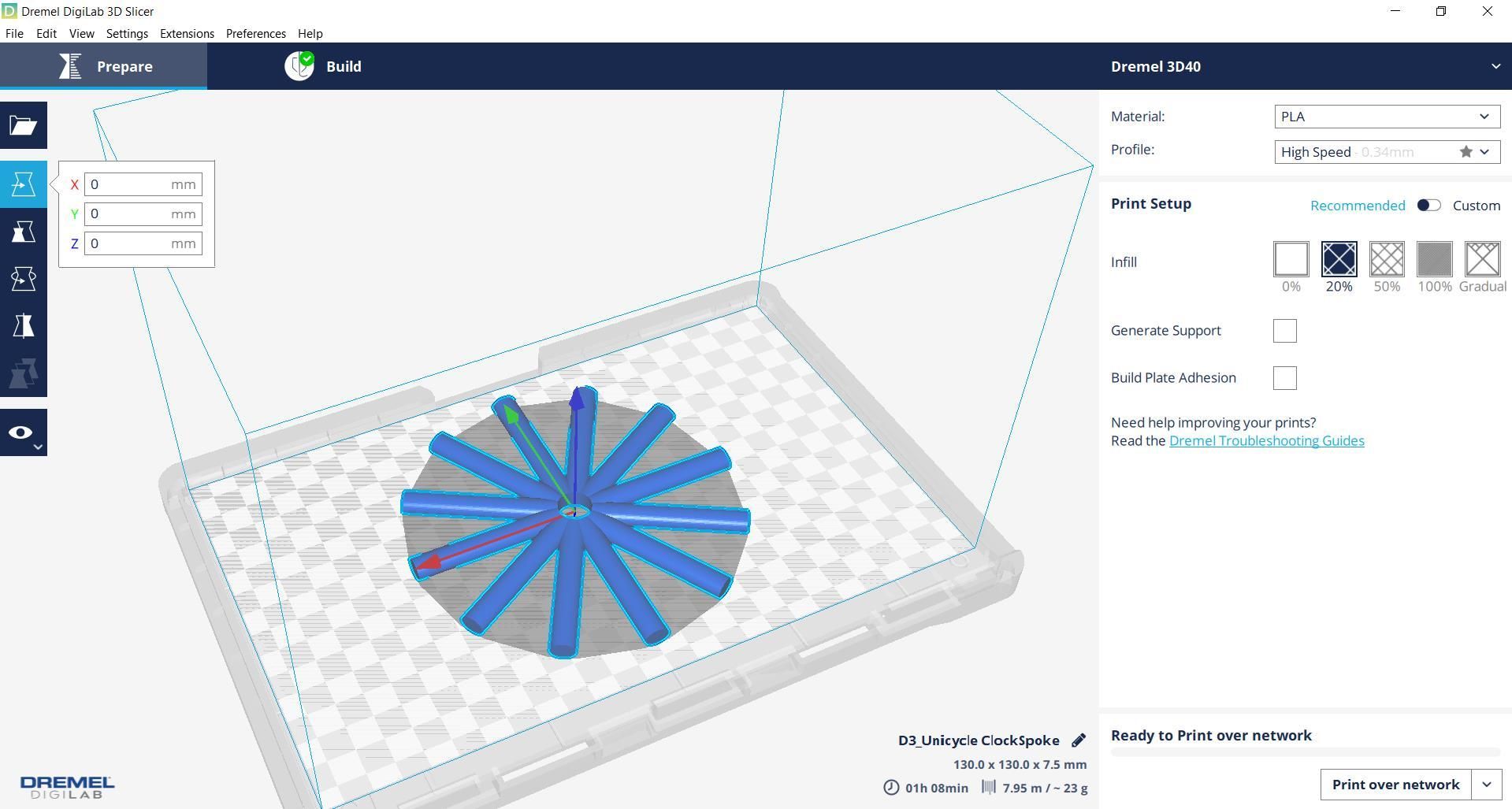
Task: Select the Rotate tool in sidebar
Action: 24,279
